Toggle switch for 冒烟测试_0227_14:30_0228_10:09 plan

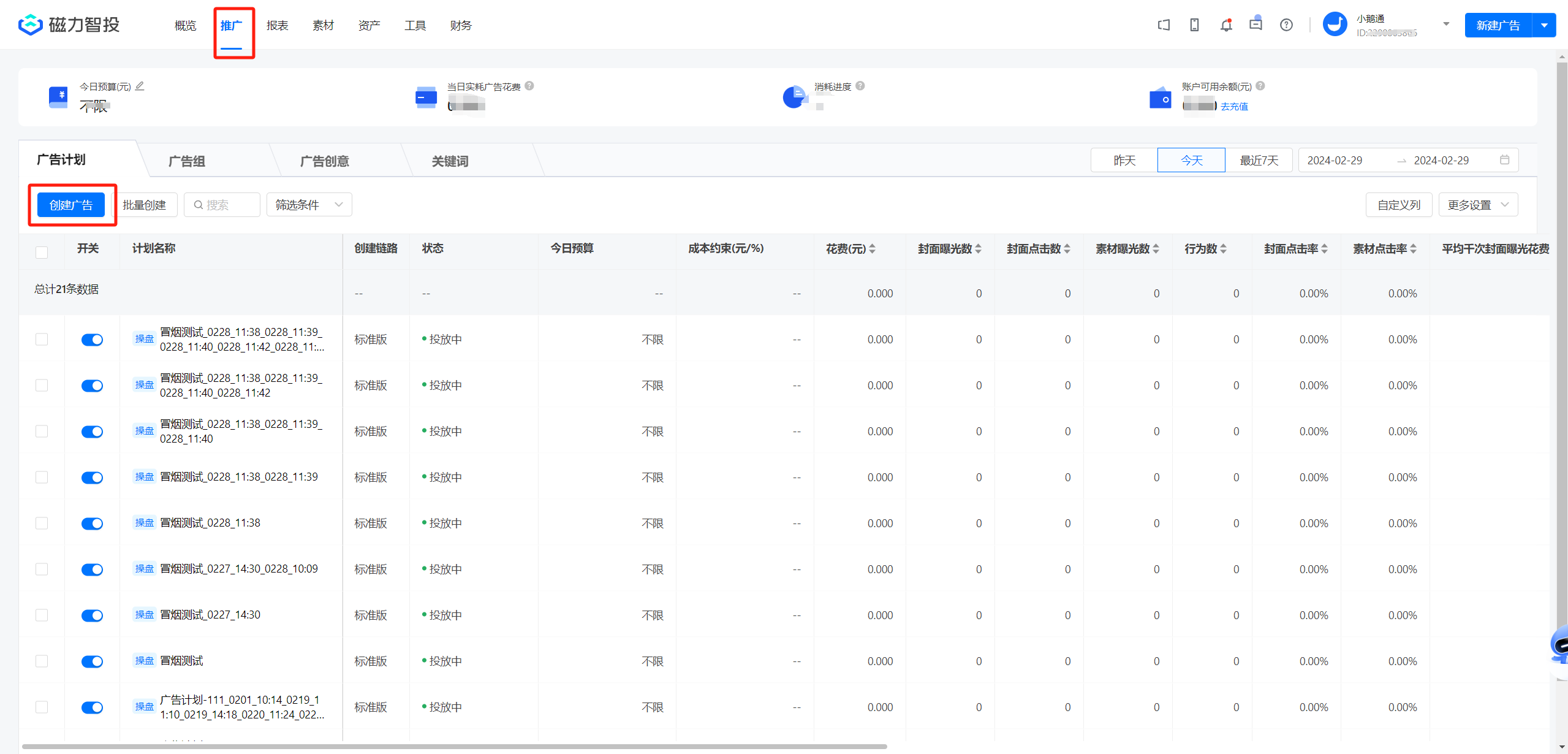tap(92, 569)
